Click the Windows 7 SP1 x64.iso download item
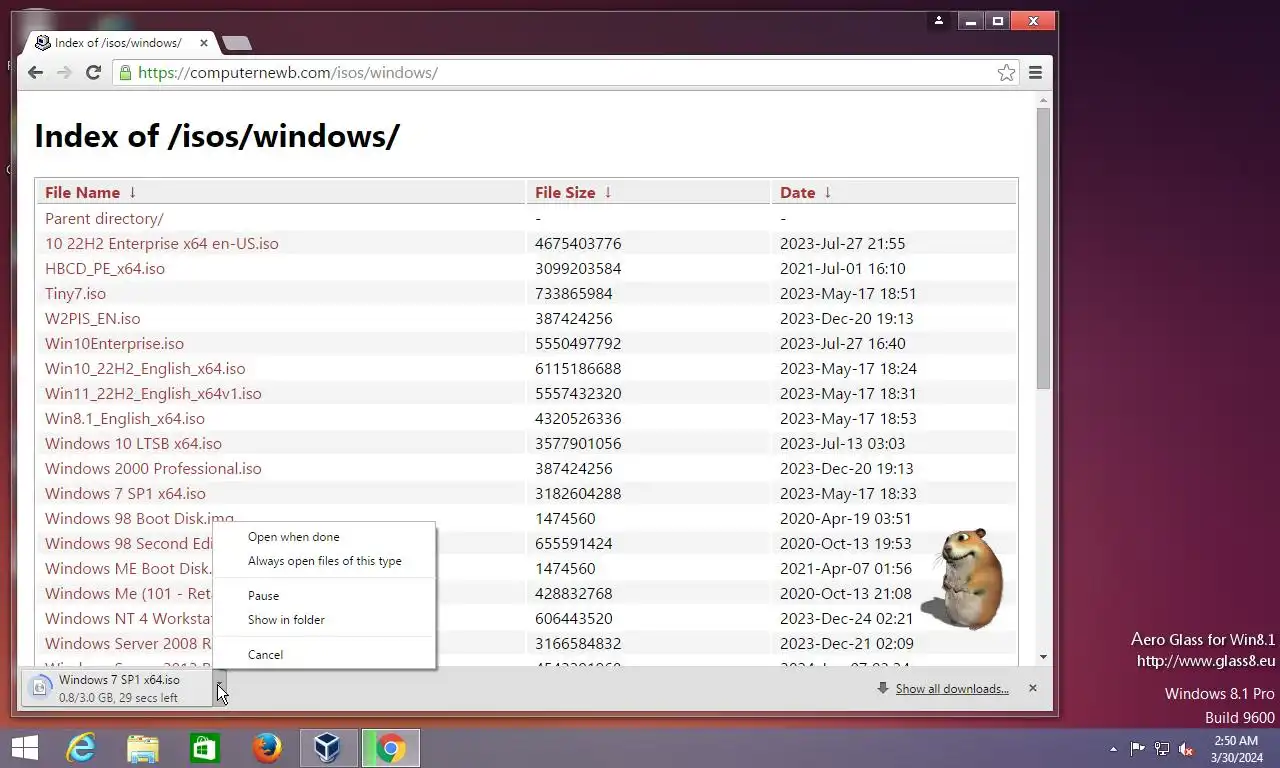1280x768 pixels. click(117, 688)
